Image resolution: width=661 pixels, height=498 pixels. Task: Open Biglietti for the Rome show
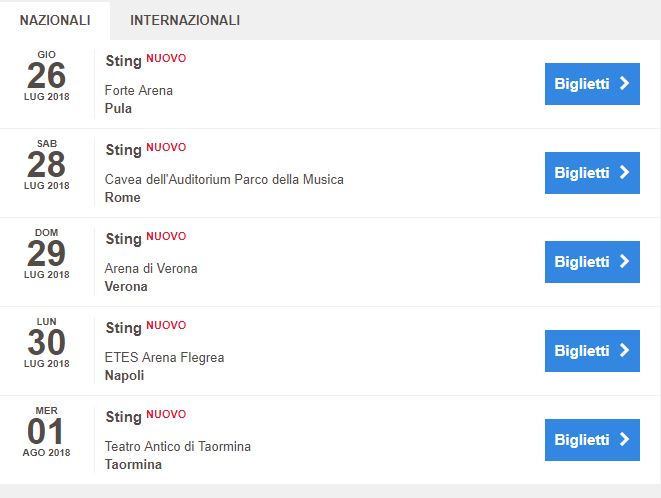tap(592, 173)
